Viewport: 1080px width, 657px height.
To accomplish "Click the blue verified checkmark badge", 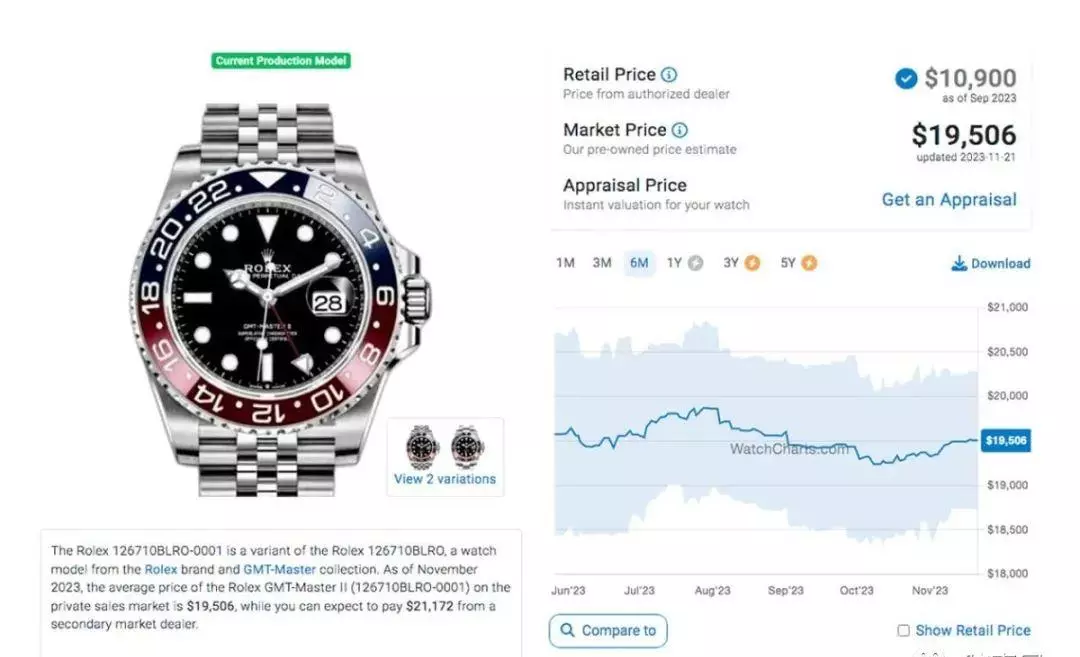I will pos(906,79).
